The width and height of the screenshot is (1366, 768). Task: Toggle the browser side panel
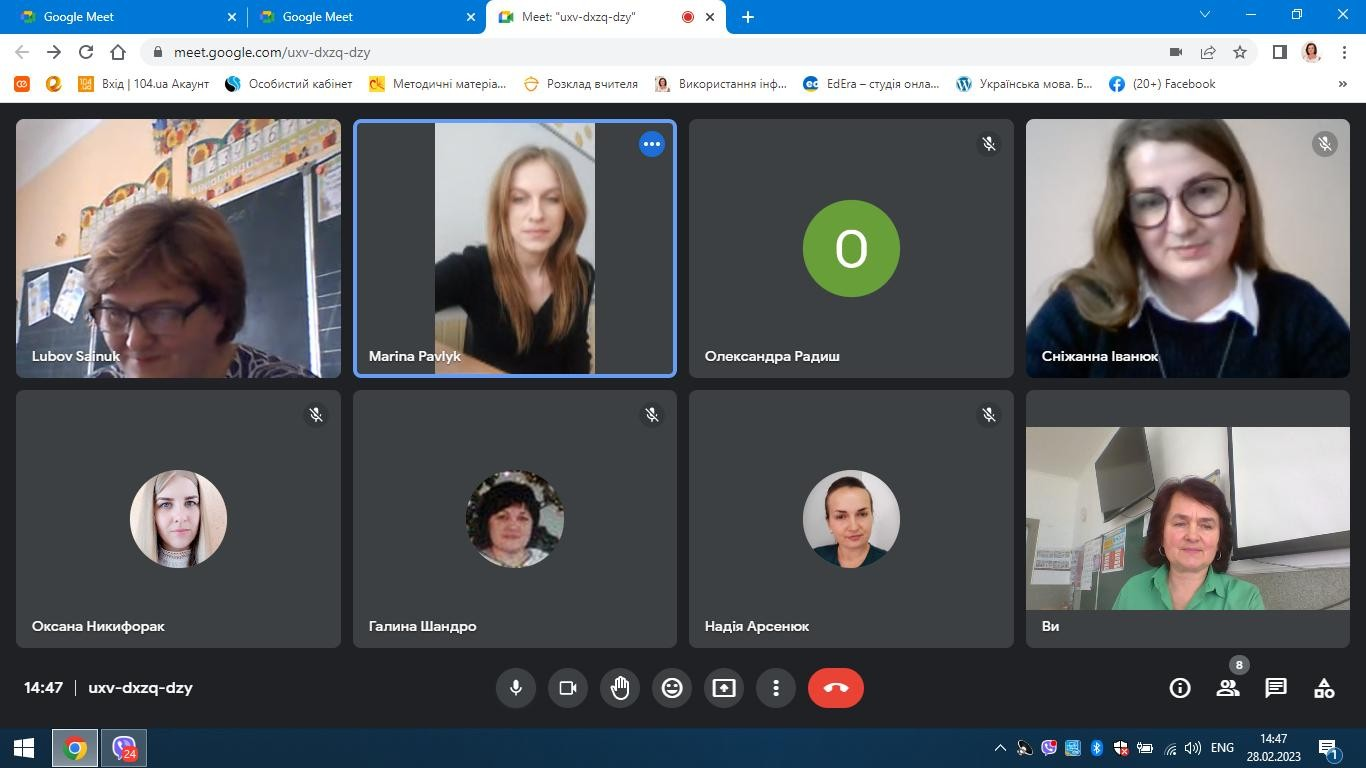(x=1279, y=52)
